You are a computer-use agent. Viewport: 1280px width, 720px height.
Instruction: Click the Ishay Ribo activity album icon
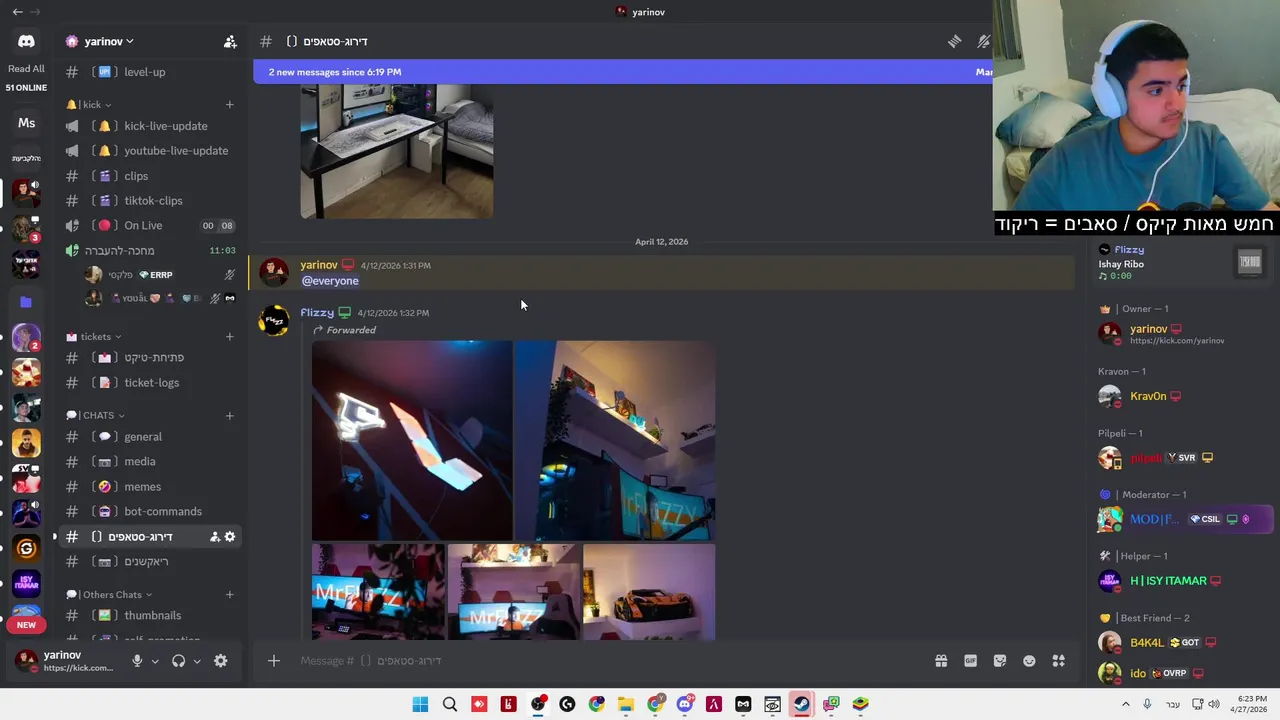1249,262
